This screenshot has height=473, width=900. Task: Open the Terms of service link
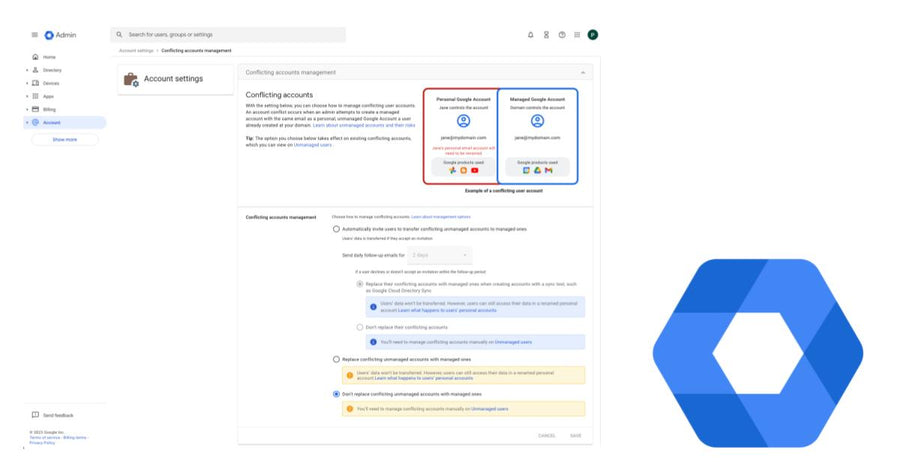[x=45, y=437]
